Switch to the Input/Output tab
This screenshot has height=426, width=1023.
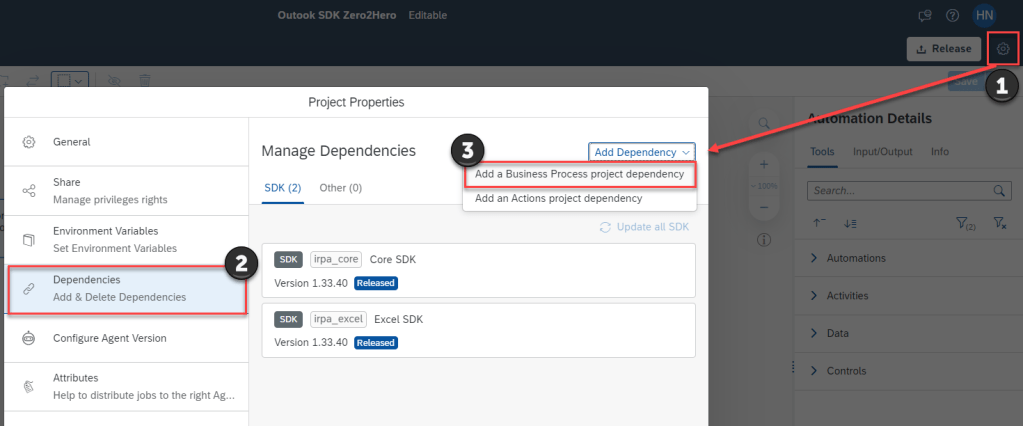[883, 152]
